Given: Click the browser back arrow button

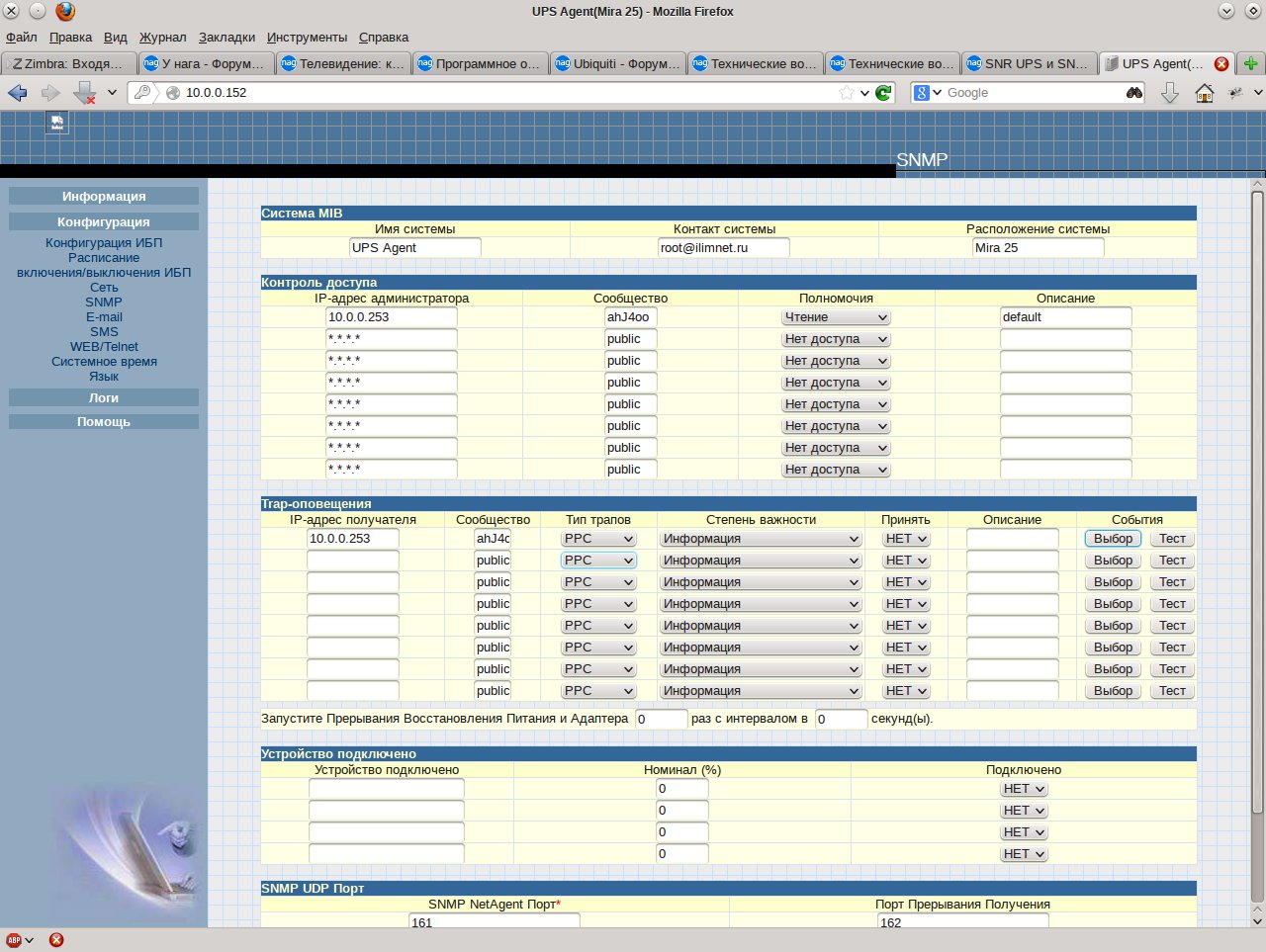Looking at the screenshot, I should (18, 93).
